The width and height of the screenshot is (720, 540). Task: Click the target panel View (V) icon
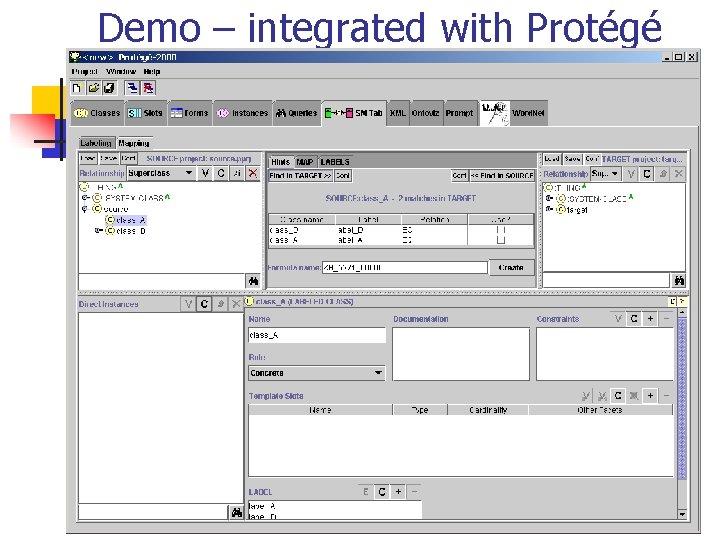pyautogui.click(x=631, y=174)
